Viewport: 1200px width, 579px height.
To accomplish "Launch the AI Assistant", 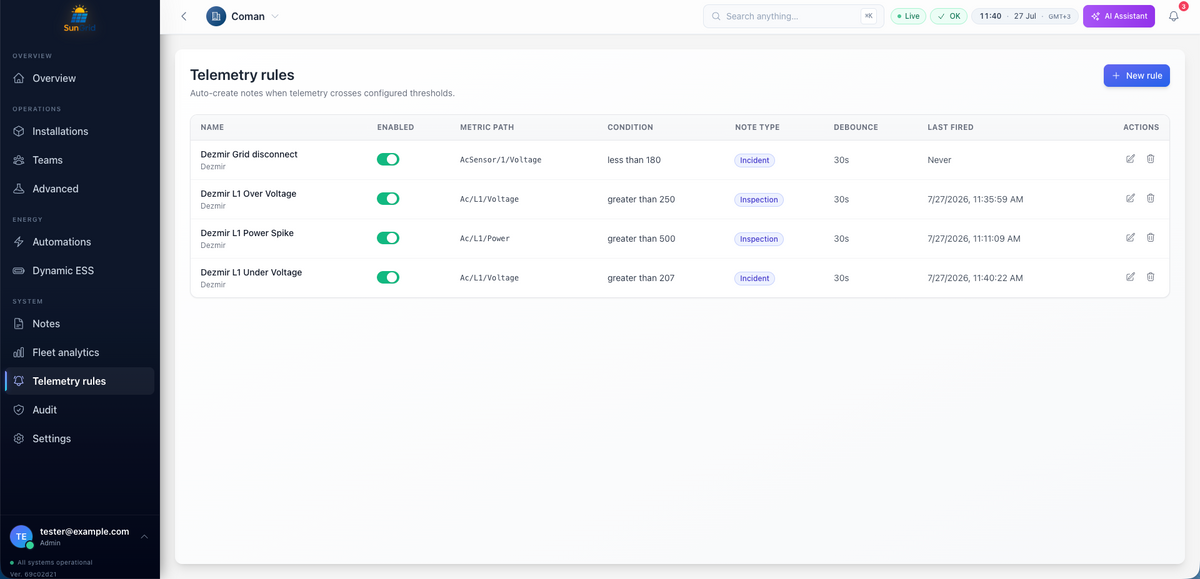I will [1119, 16].
